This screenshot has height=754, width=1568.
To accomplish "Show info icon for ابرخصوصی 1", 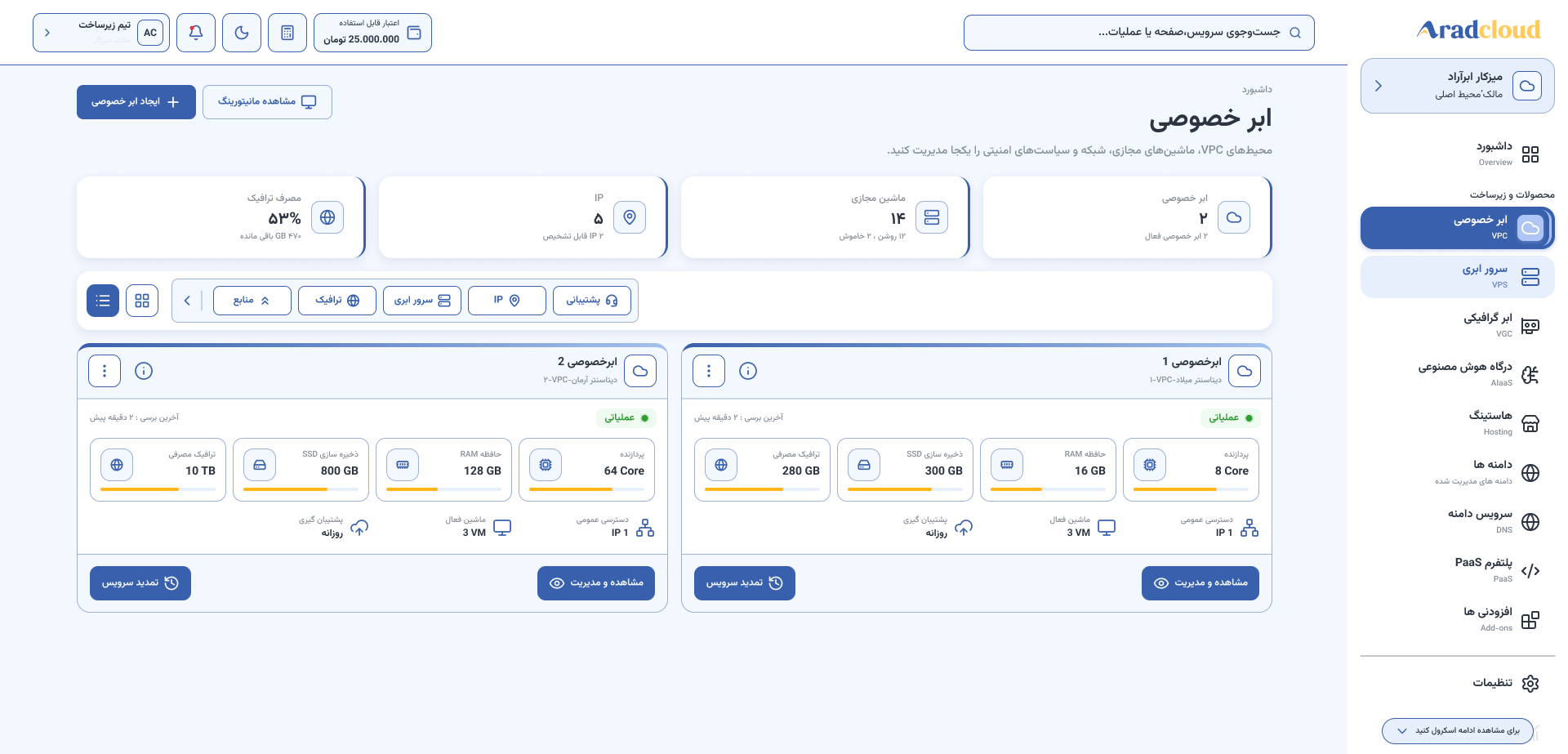I will tap(748, 371).
